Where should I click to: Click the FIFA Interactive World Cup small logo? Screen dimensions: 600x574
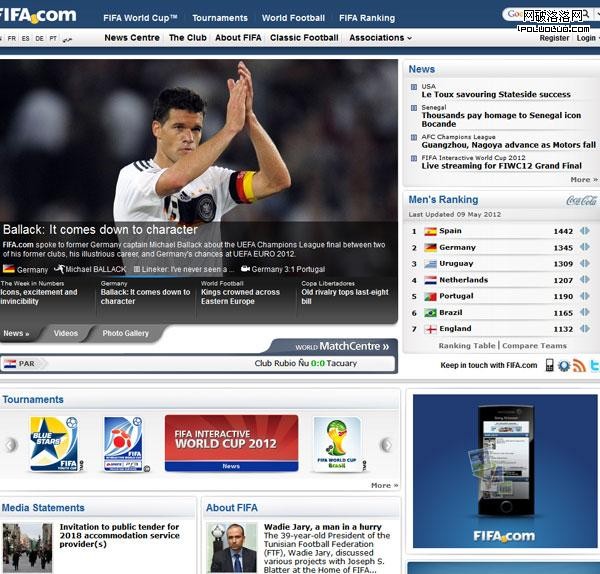coord(123,444)
